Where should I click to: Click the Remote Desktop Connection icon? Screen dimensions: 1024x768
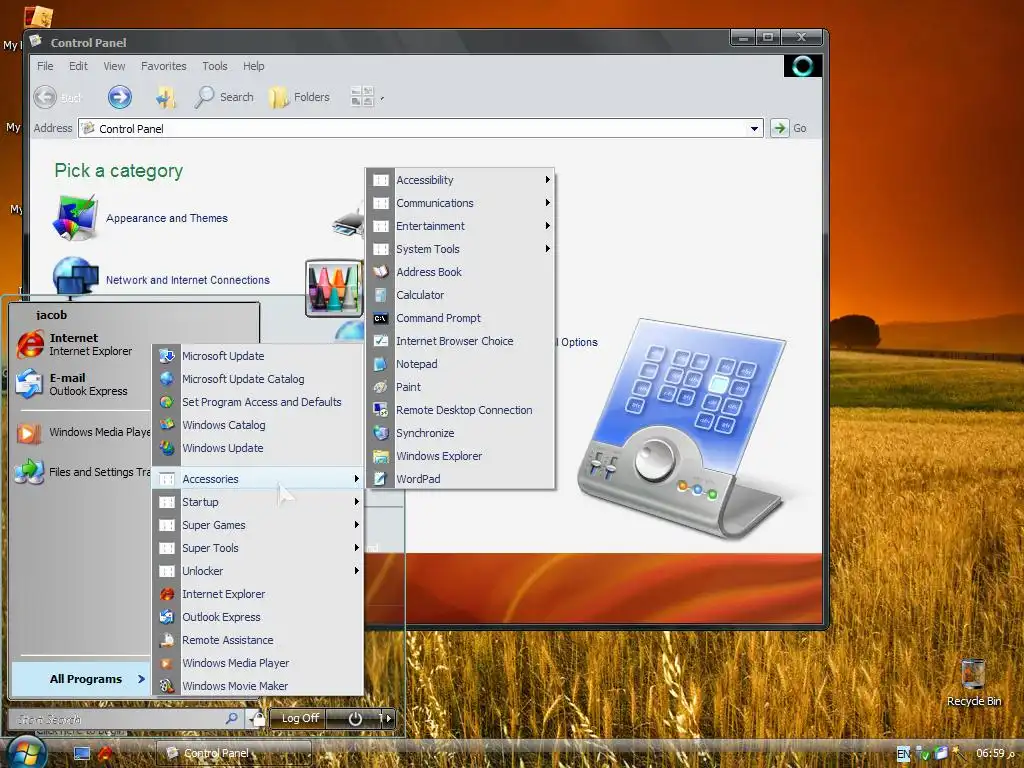[381, 410]
